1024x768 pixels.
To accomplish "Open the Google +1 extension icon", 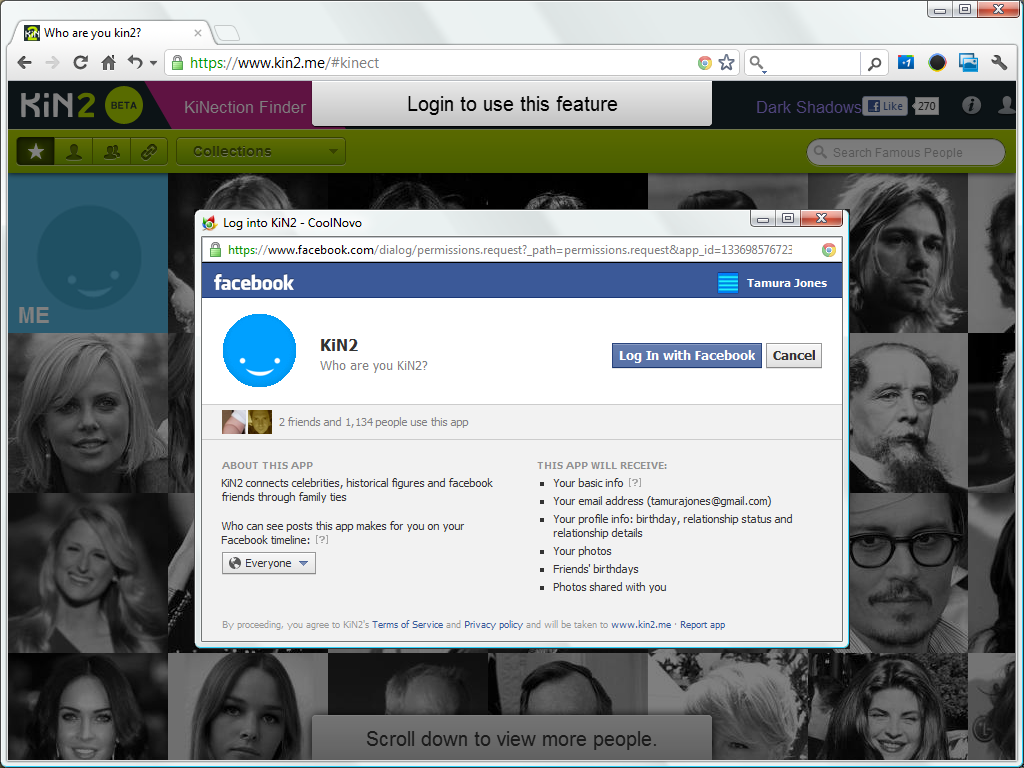I will pyautogui.click(x=905, y=62).
